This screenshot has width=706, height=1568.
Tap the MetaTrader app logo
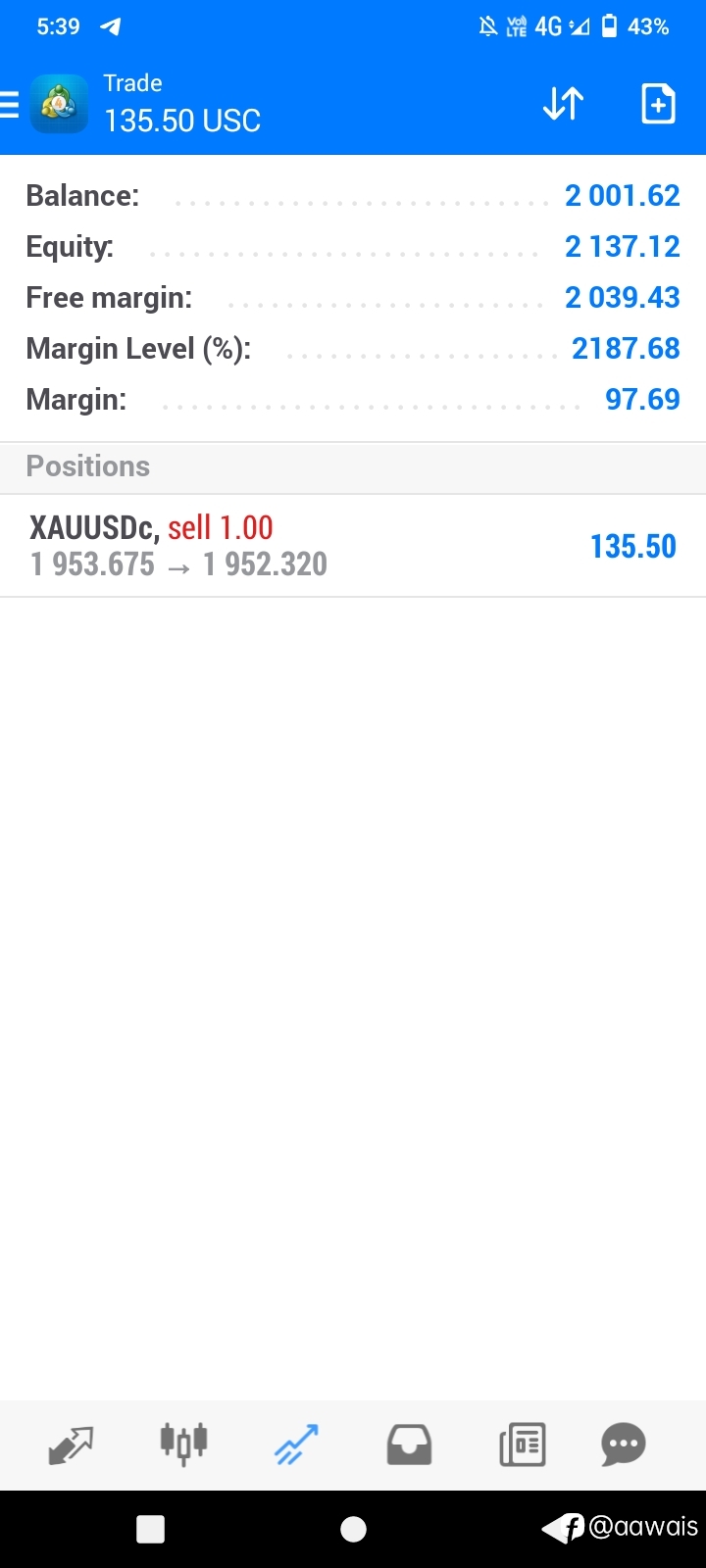pos(59,104)
